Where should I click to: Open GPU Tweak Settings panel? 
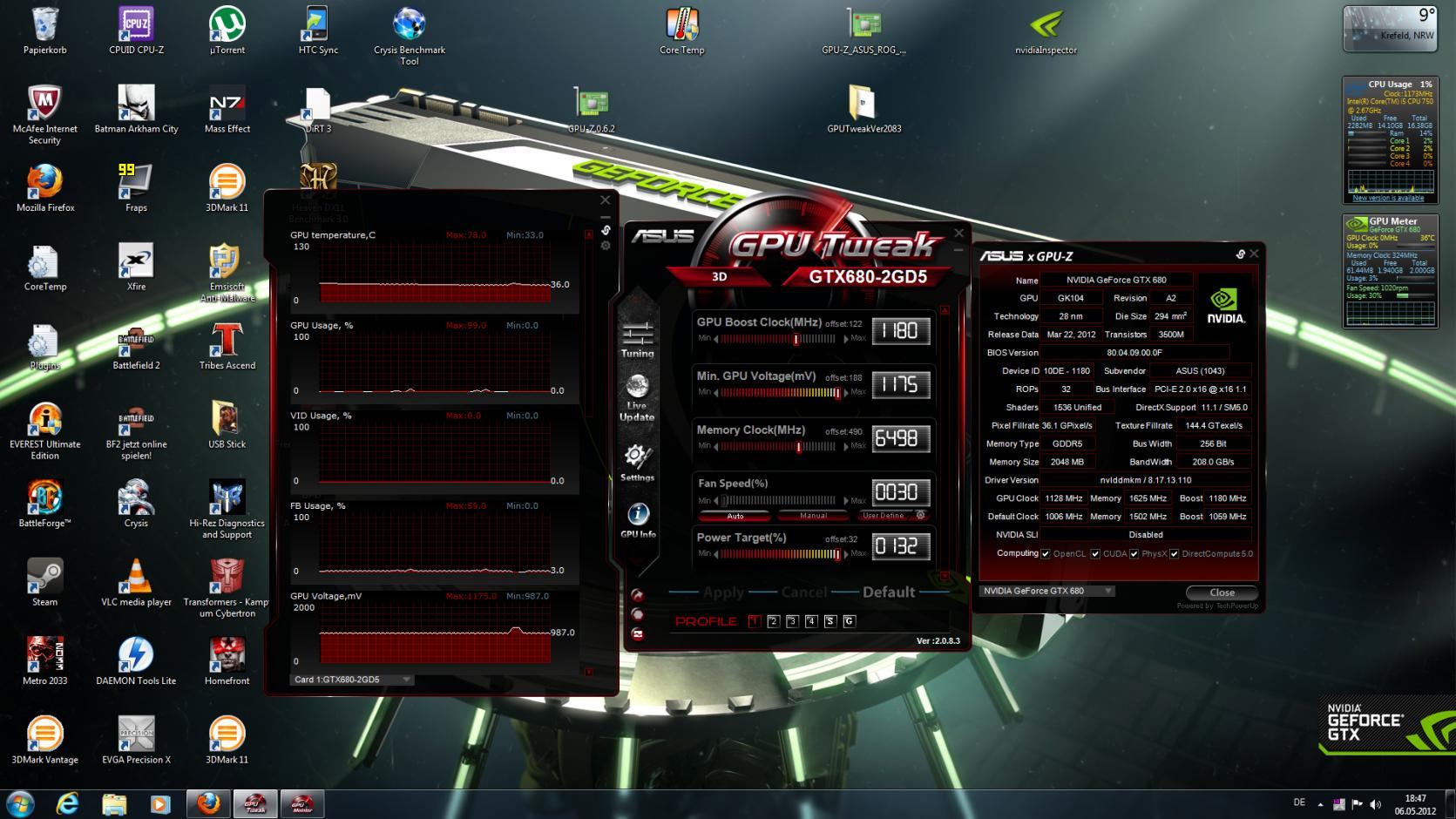[x=637, y=463]
